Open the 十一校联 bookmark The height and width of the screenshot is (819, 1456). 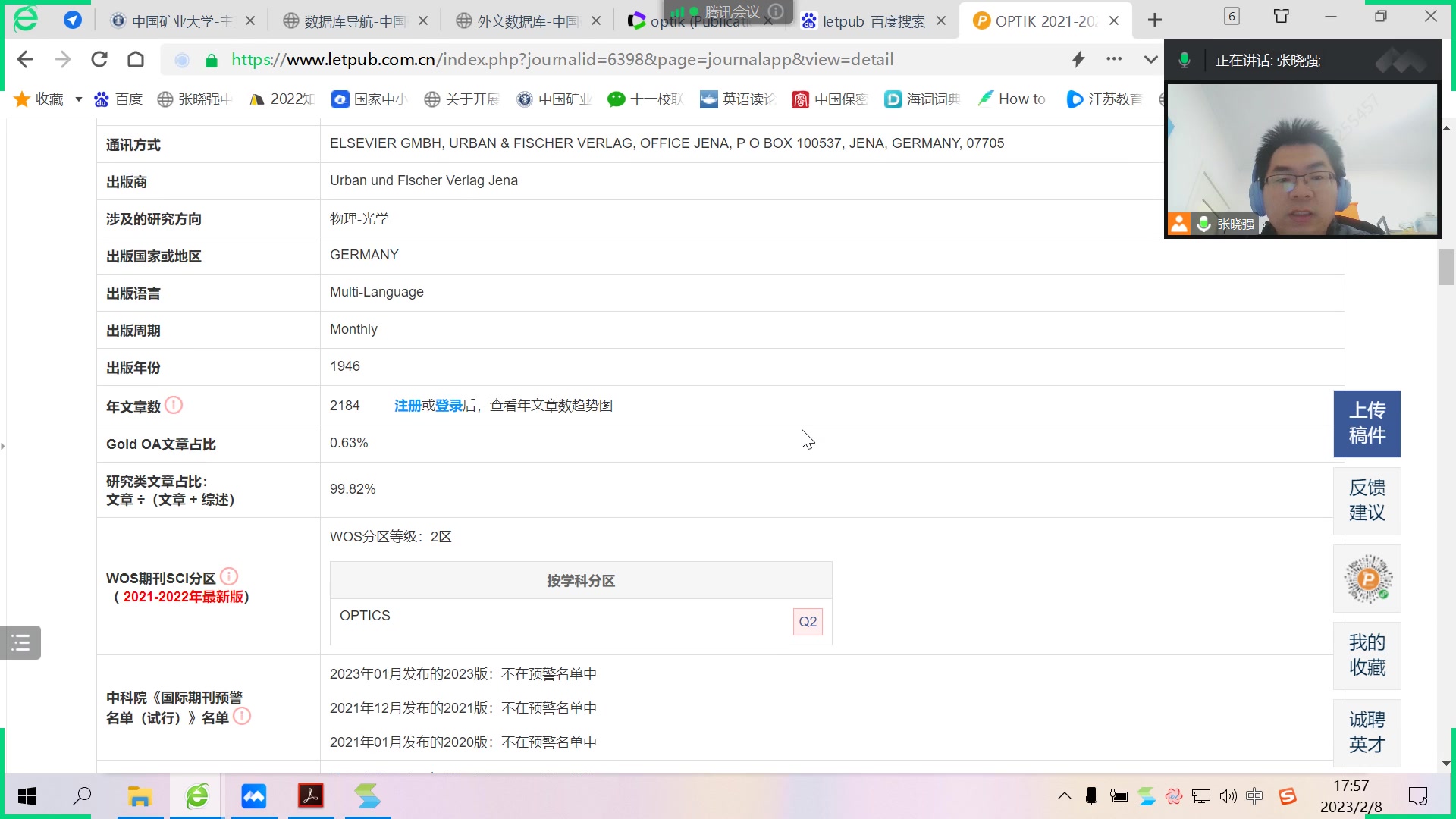(x=646, y=99)
